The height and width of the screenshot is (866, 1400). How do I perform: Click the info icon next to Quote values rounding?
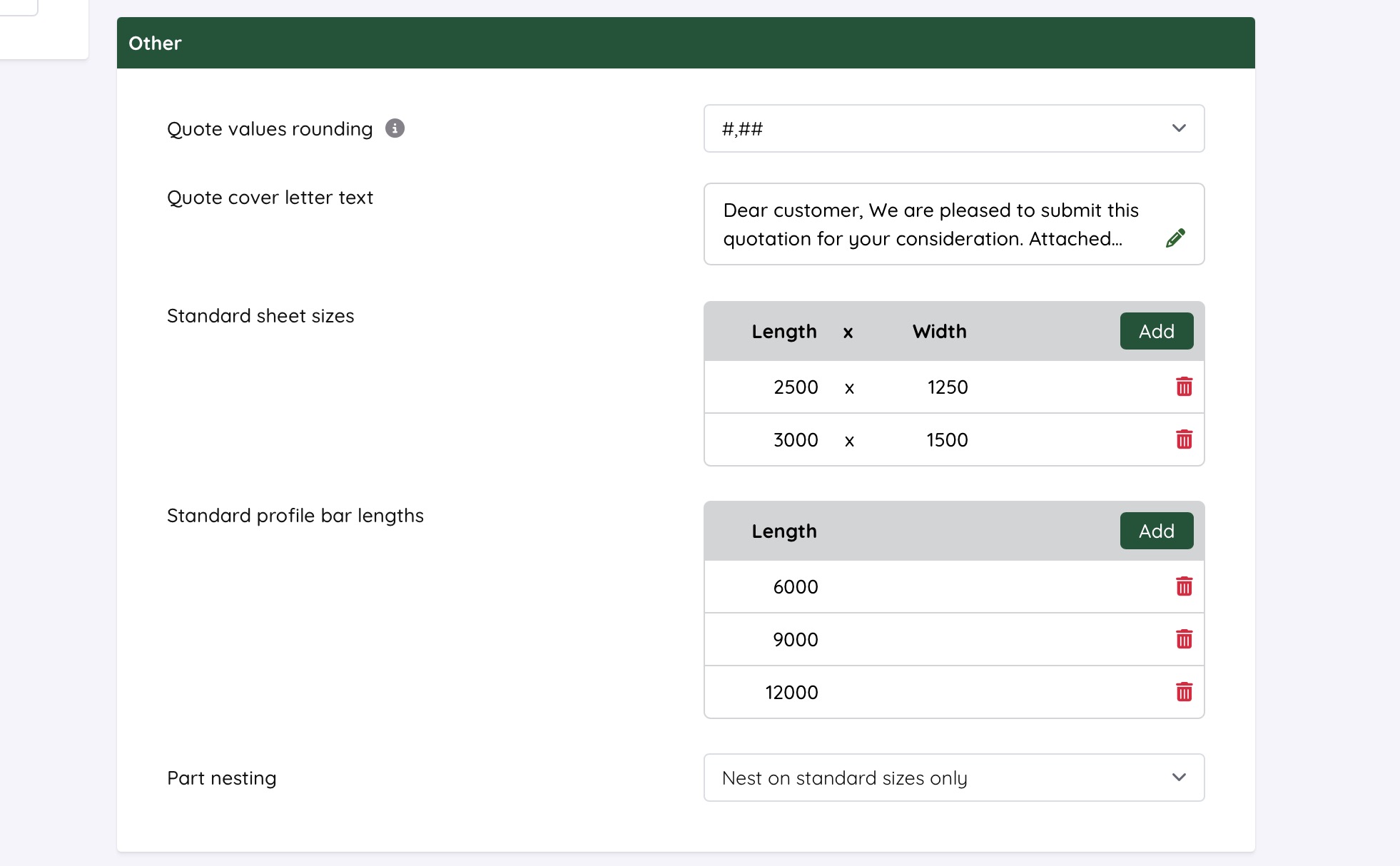[x=395, y=128]
